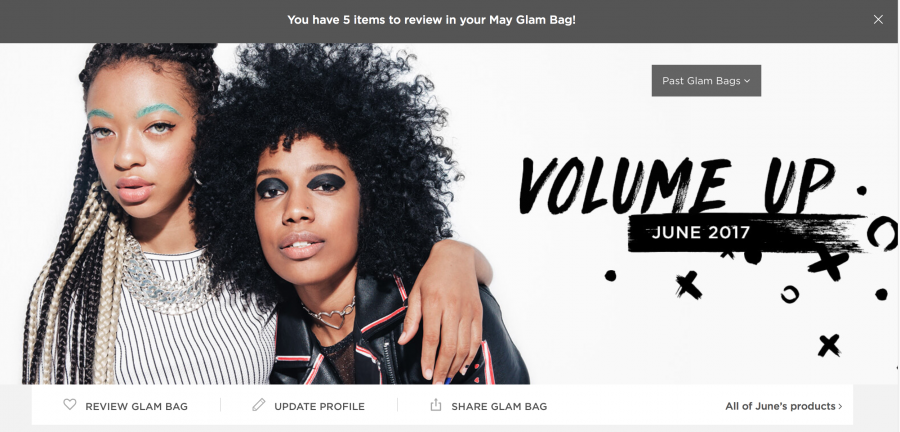This screenshot has height=432, width=900.
Task: Select the Update Profile text link
Action: click(x=319, y=406)
